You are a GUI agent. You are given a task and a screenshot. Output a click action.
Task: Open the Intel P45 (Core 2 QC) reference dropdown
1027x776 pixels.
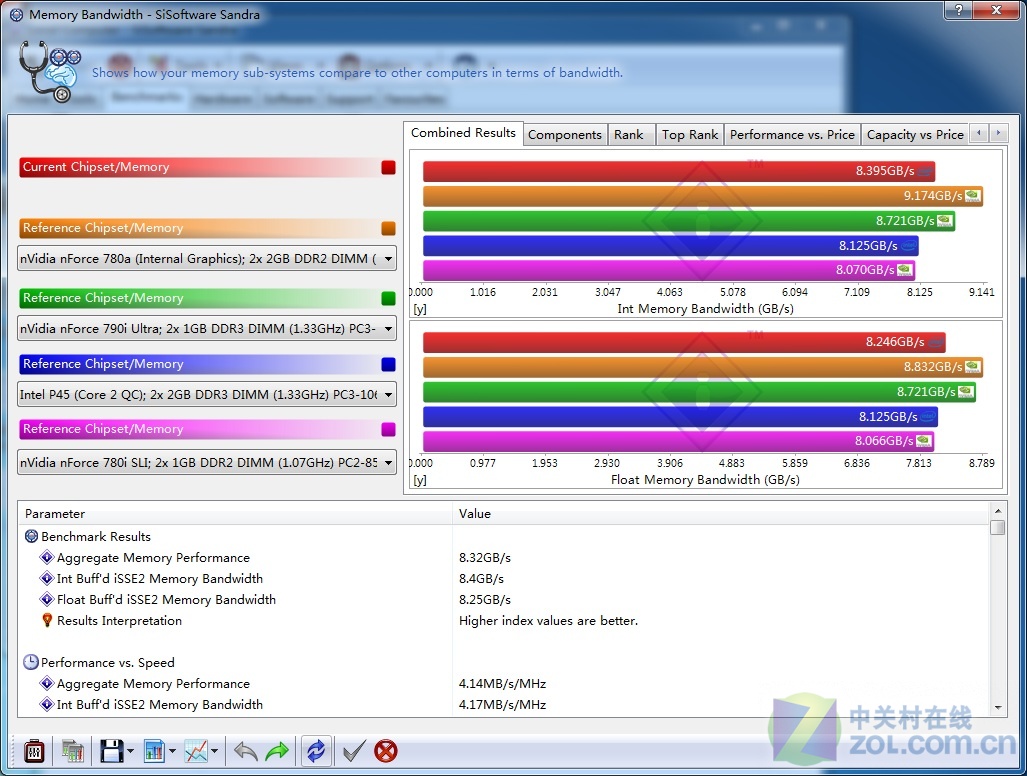coord(207,395)
